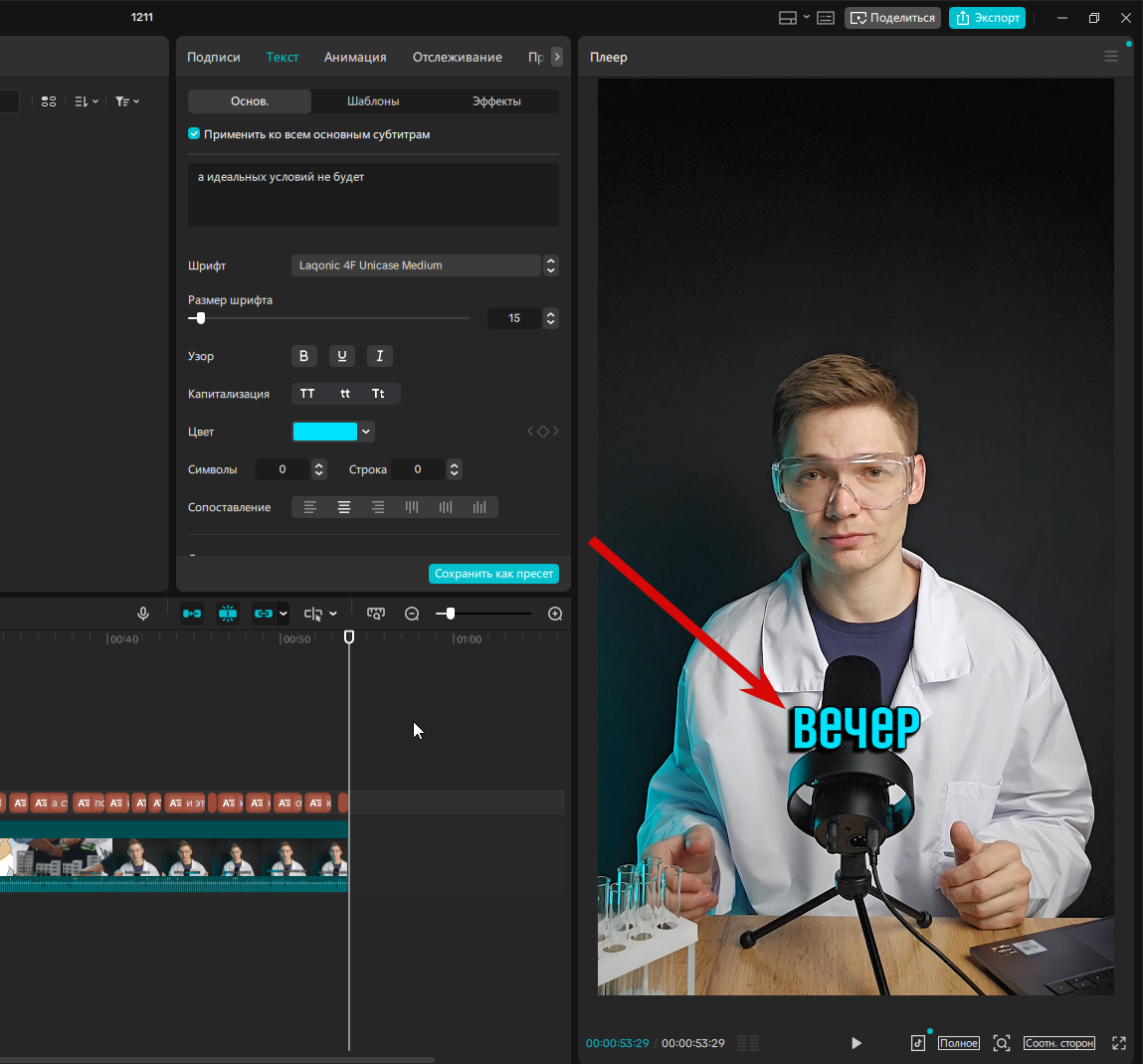Toggle auto snapping icon in timeline toolbar

click(x=228, y=614)
